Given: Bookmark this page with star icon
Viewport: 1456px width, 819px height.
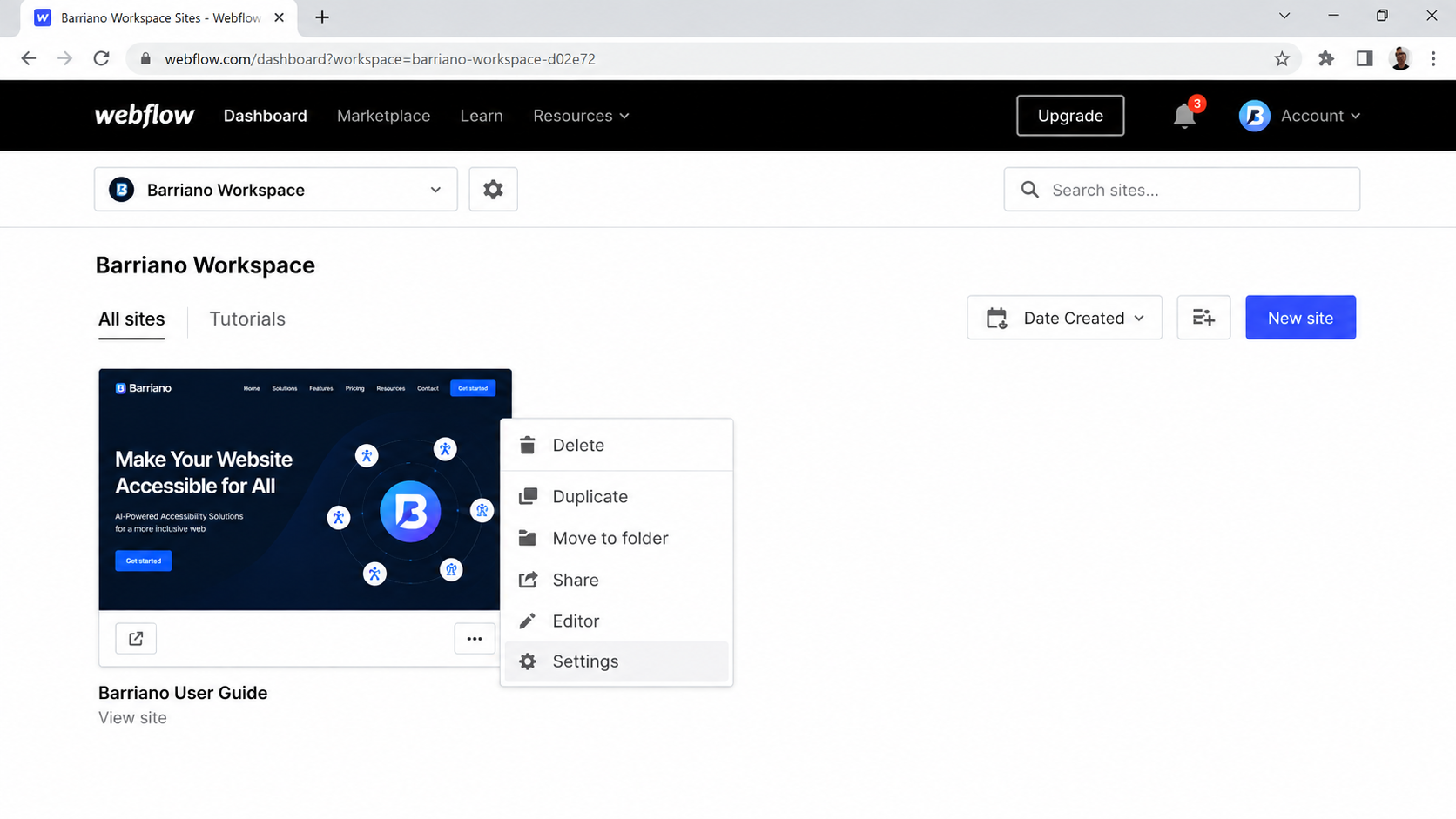Looking at the screenshot, I should (x=1282, y=59).
